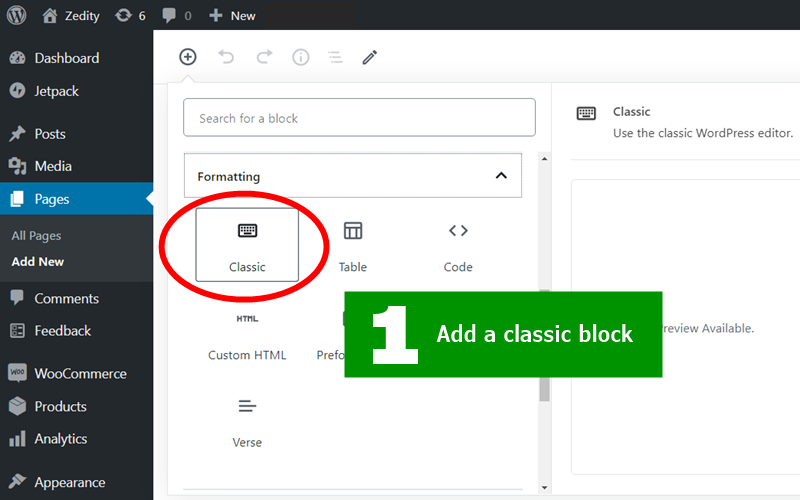Insert the Code block
Viewport: 800px width, 500px height.
pyautogui.click(x=458, y=246)
